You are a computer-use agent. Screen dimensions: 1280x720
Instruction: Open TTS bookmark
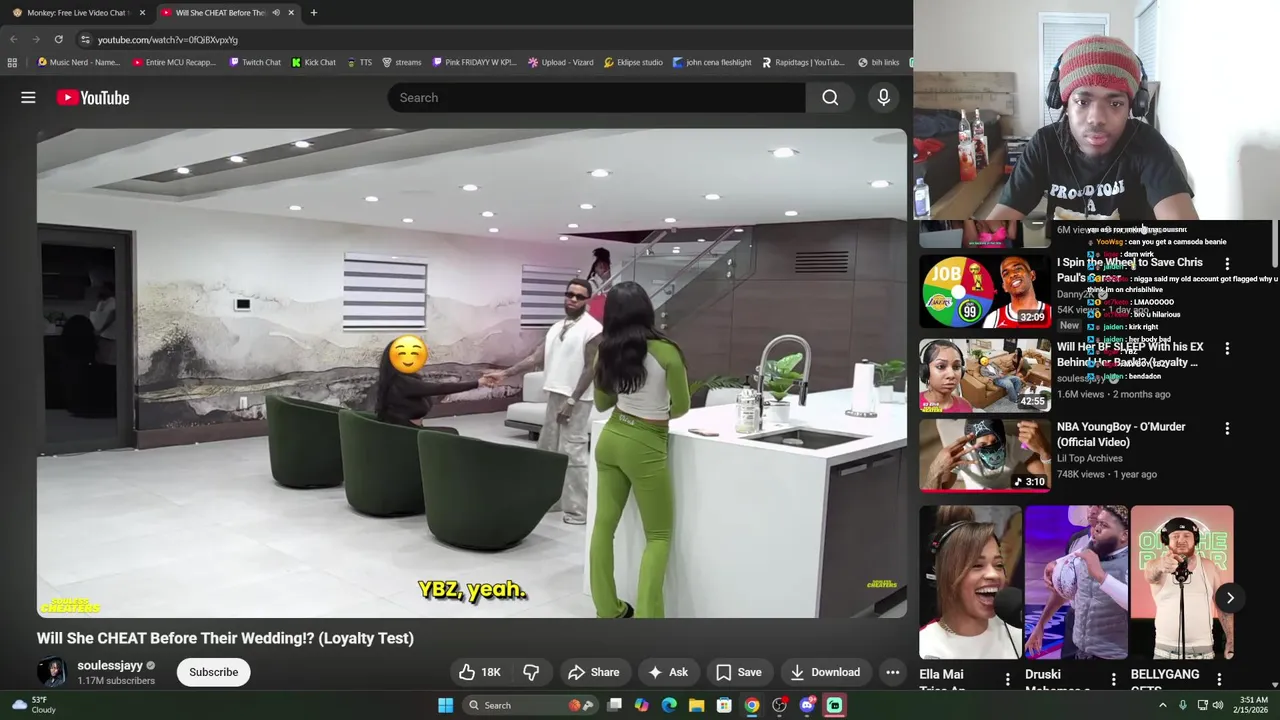coord(359,62)
